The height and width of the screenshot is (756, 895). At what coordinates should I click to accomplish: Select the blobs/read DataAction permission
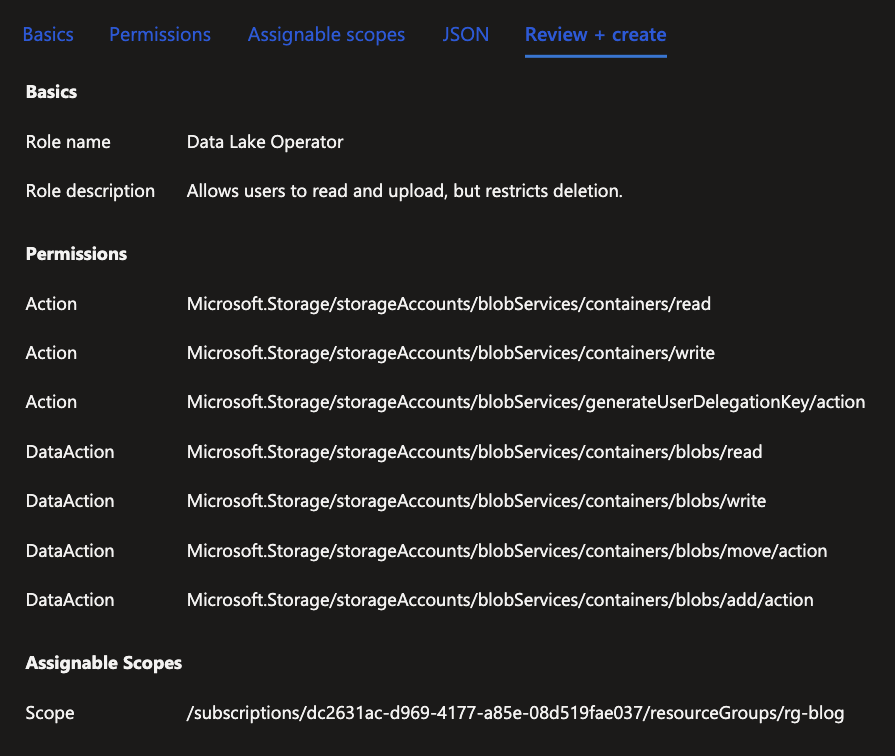(x=474, y=452)
